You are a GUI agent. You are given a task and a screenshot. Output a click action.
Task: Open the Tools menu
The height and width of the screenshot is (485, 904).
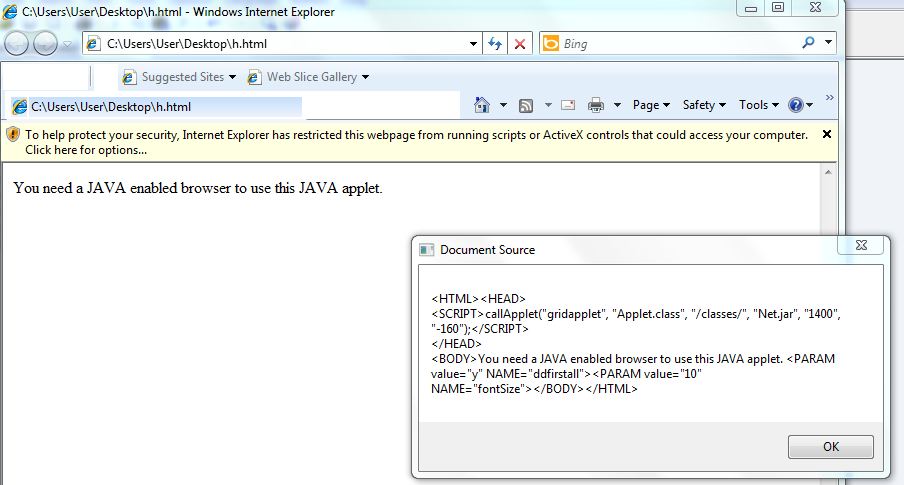tap(759, 105)
